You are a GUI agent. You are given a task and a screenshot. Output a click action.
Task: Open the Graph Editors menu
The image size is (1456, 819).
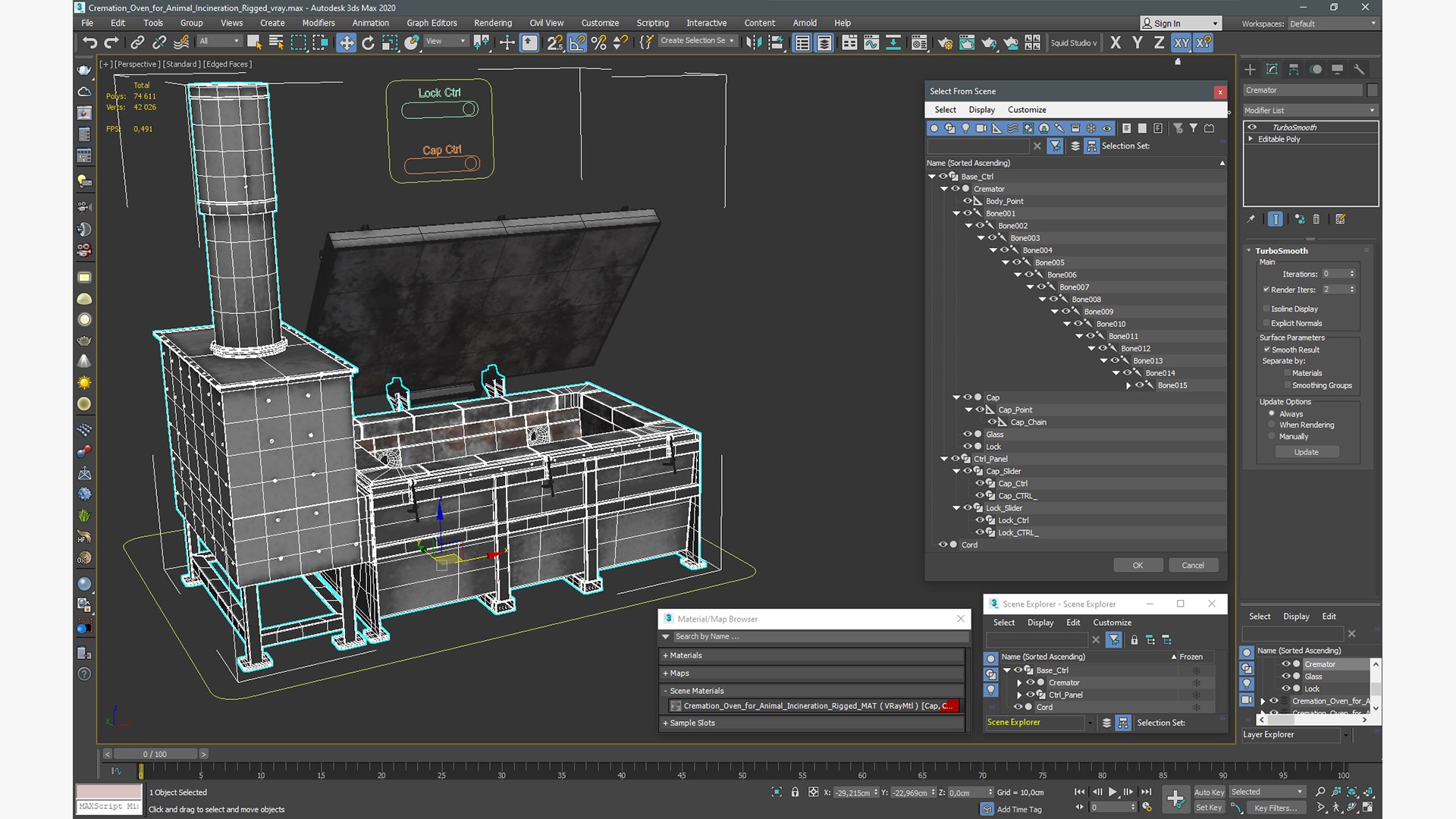431,23
